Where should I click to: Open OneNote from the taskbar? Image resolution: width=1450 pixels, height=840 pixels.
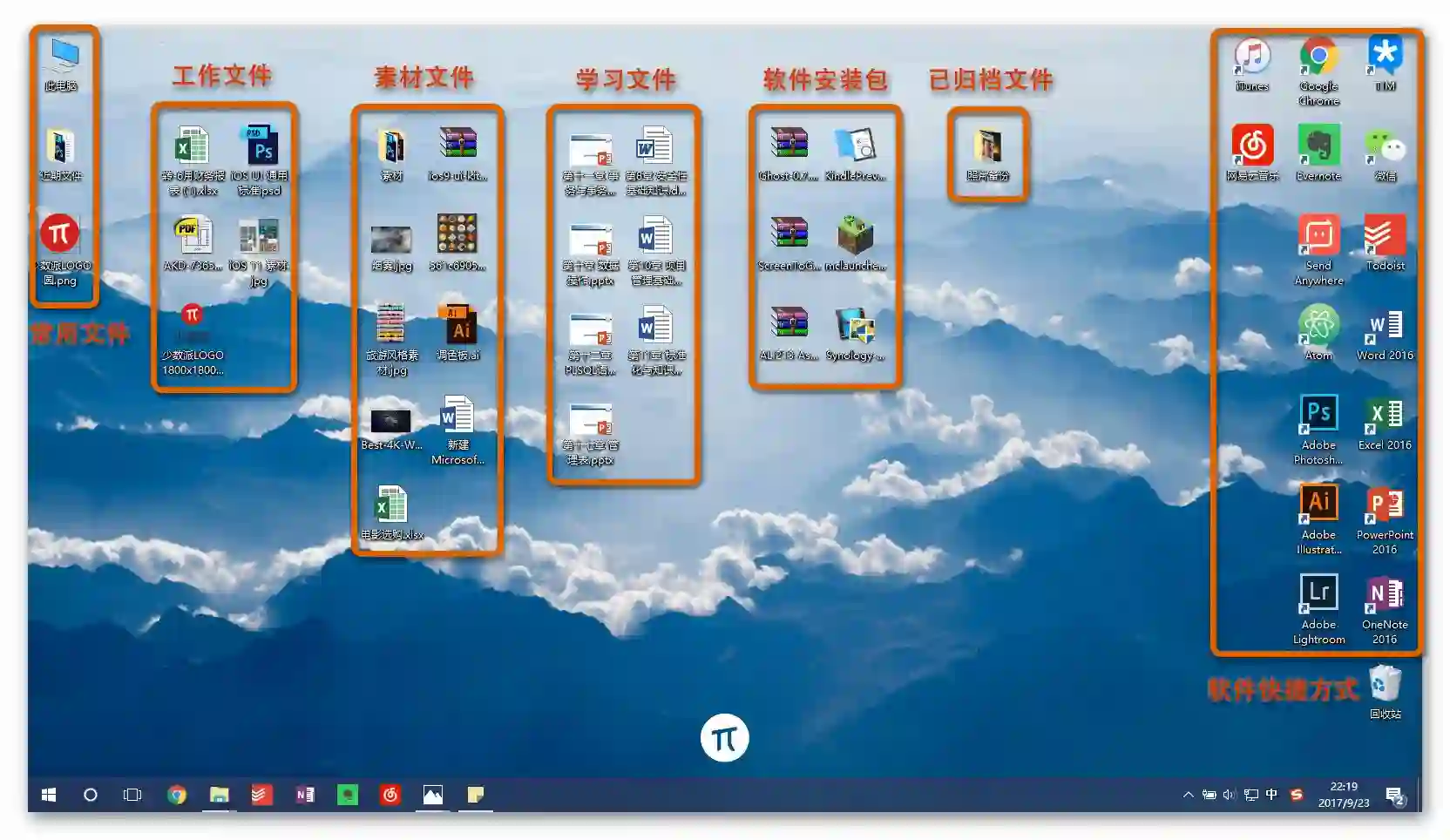point(304,795)
